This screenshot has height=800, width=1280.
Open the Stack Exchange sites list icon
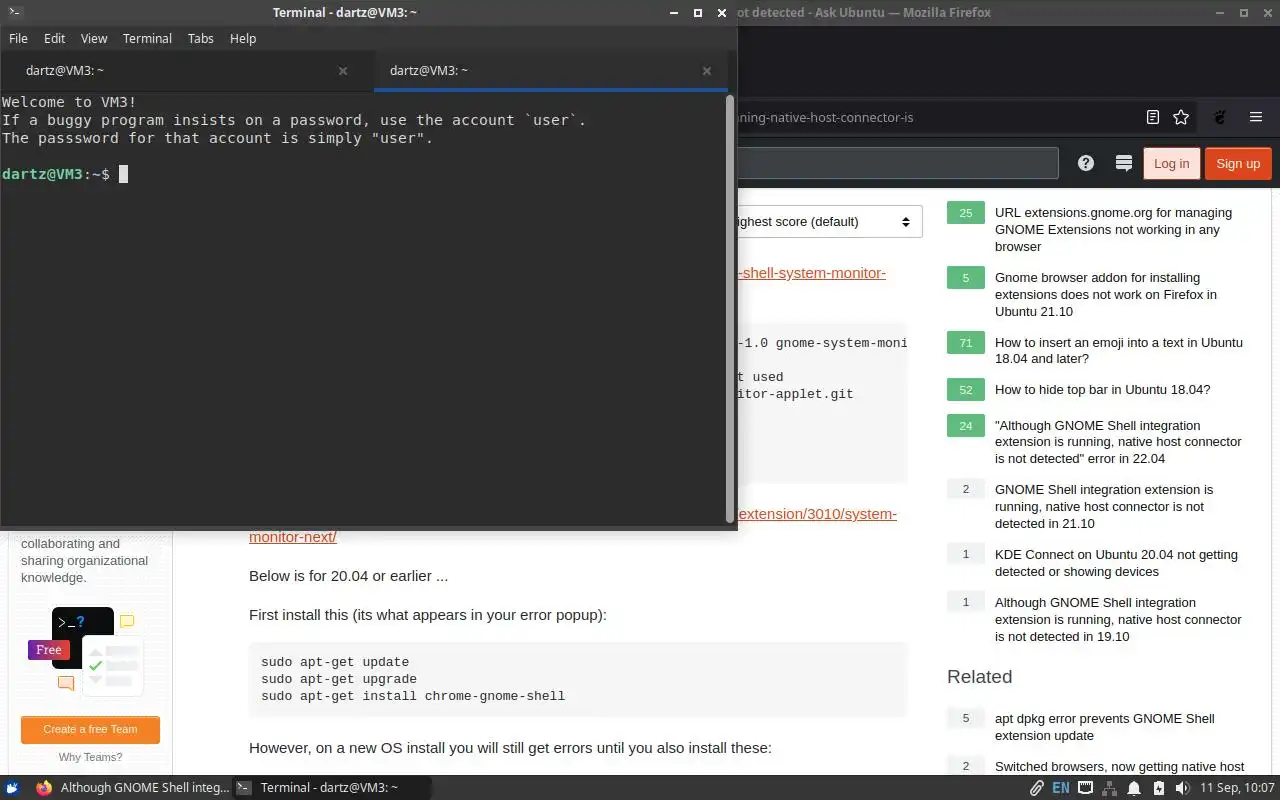tap(1123, 163)
